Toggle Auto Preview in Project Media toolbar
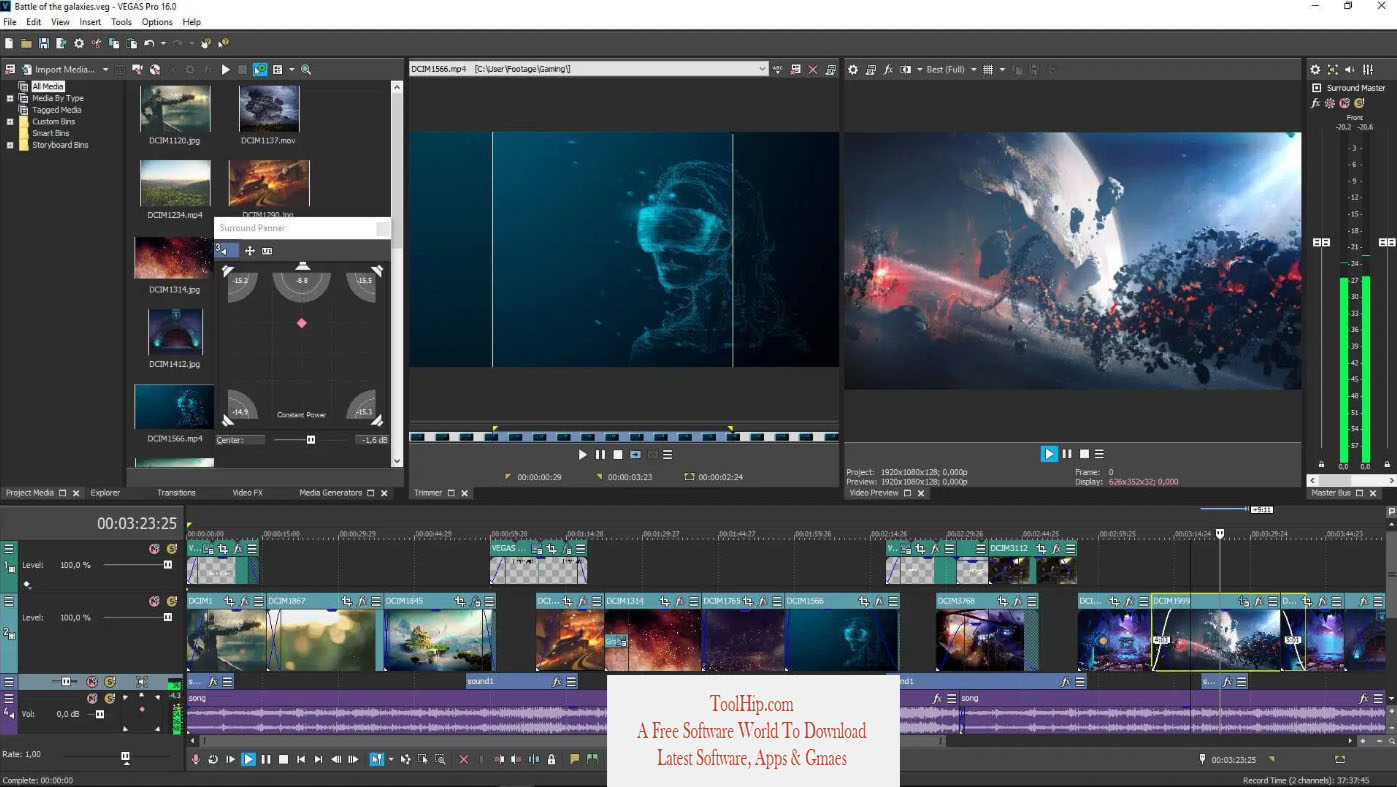Viewport: 1397px width, 787px height. [260, 69]
